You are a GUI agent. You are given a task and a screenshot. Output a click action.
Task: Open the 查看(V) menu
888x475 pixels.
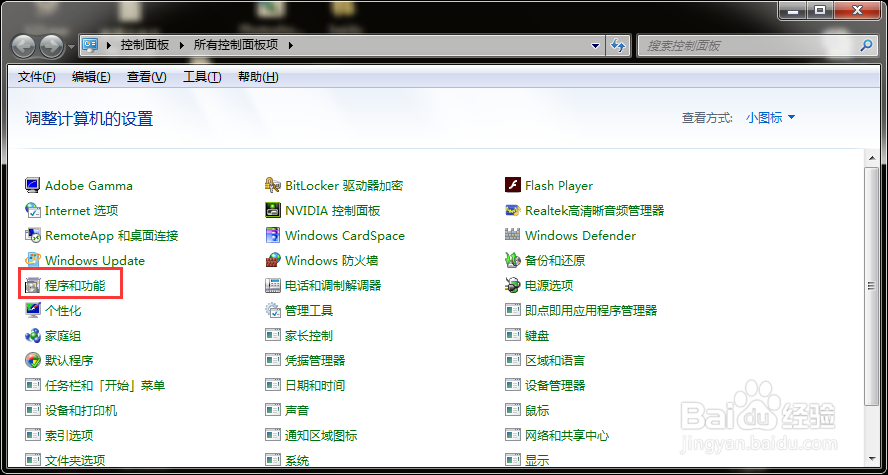pos(147,77)
